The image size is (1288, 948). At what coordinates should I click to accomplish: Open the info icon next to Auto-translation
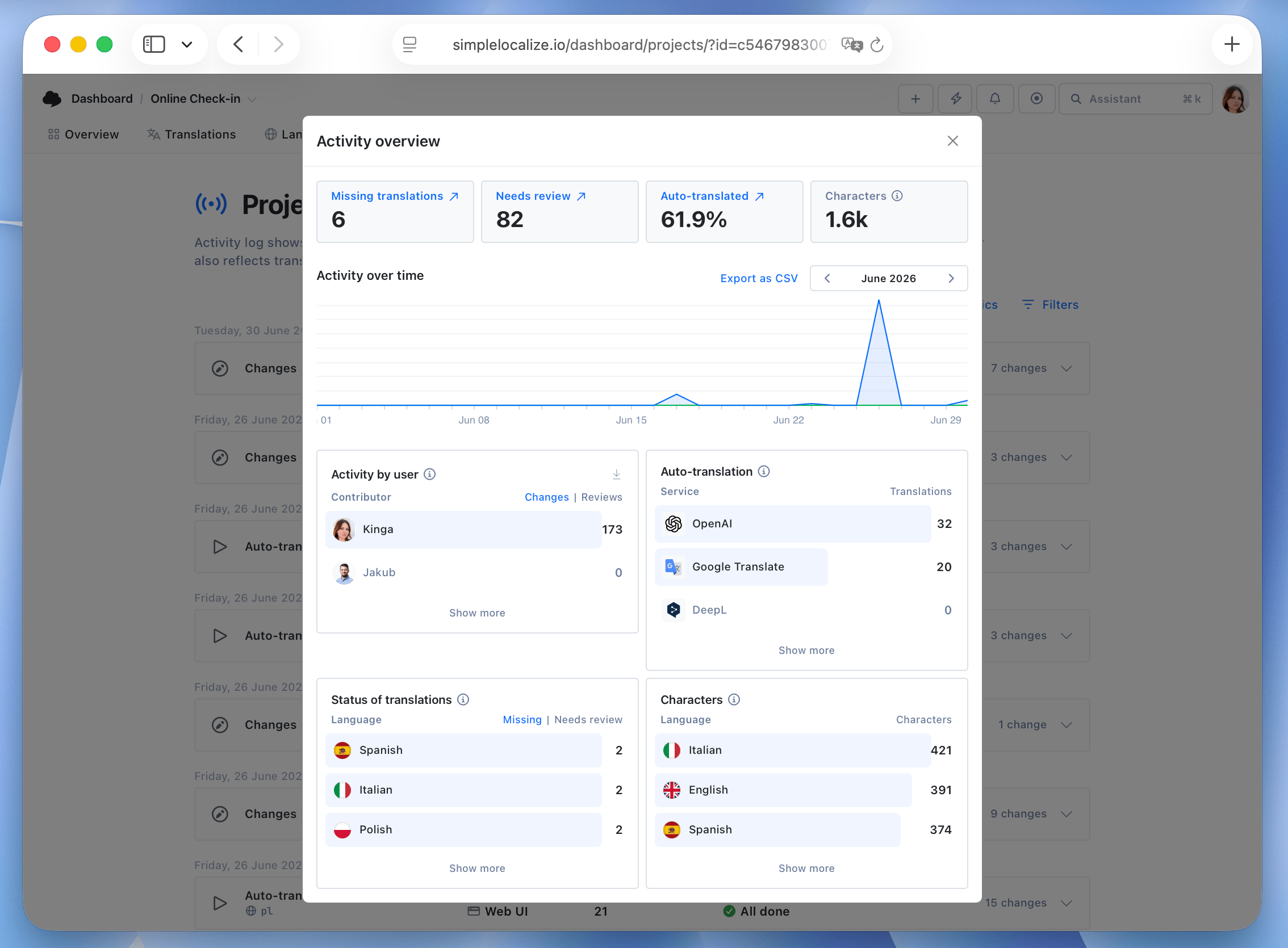coord(763,471)
